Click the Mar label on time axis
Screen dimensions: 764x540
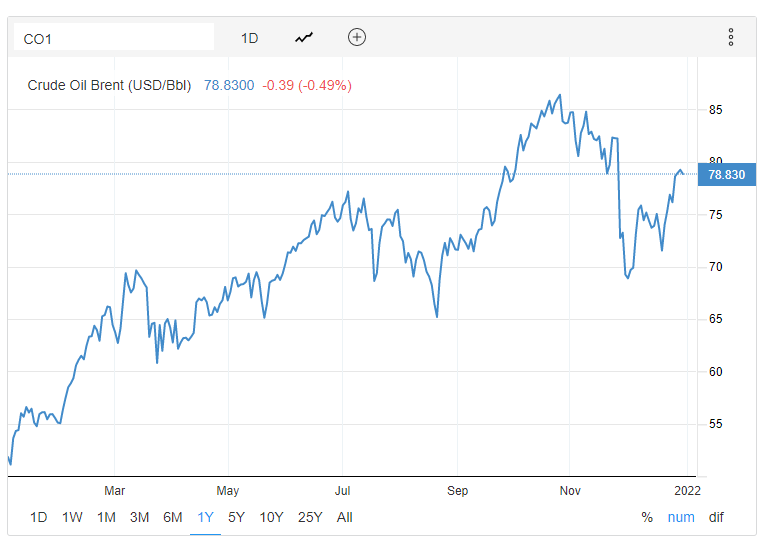115,490
